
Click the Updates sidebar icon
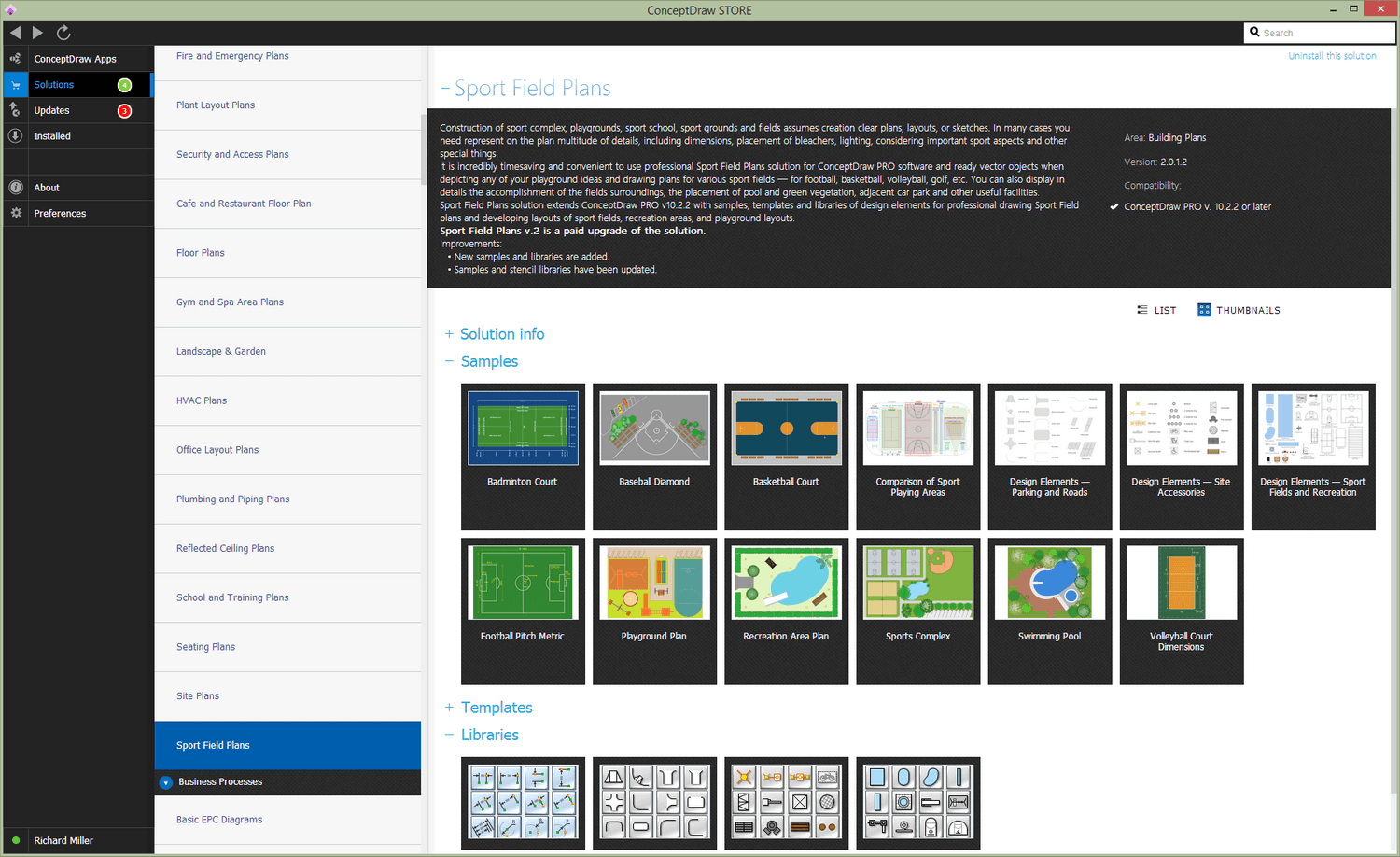[15, 110]
